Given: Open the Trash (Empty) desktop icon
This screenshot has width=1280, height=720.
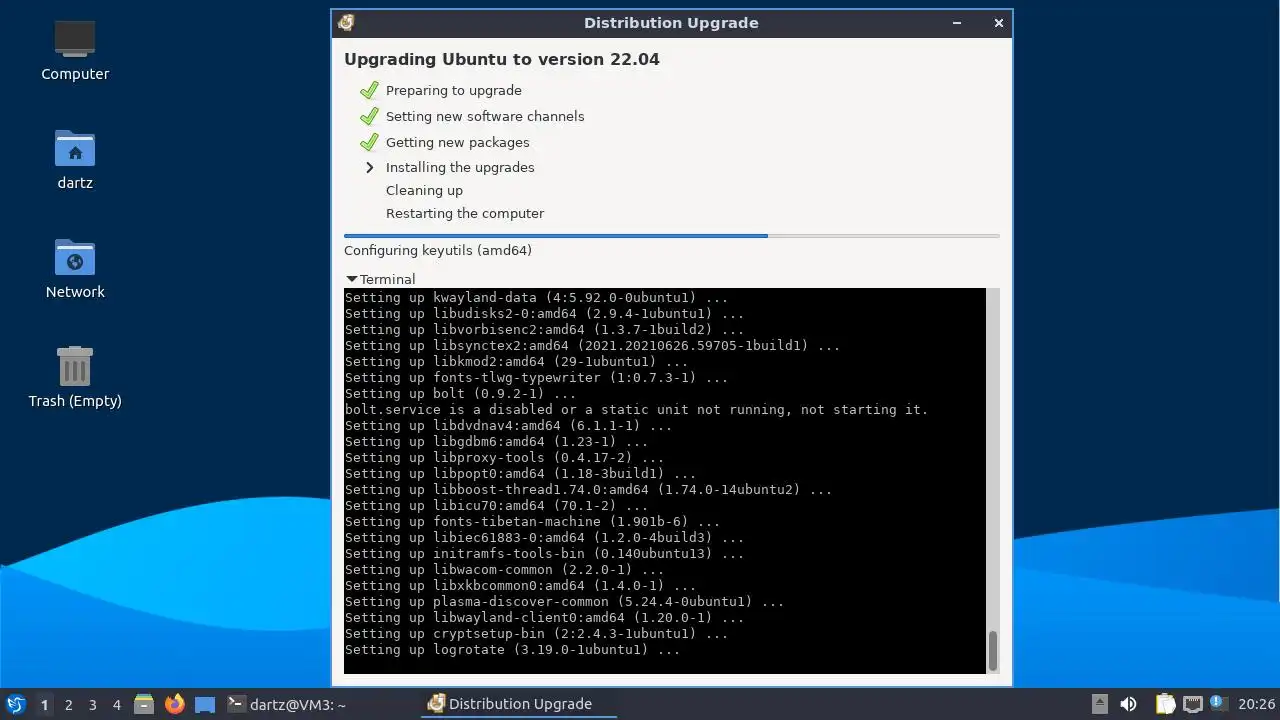Looking at the screenshot, I should pyautogui.click(x=75, y=376).
